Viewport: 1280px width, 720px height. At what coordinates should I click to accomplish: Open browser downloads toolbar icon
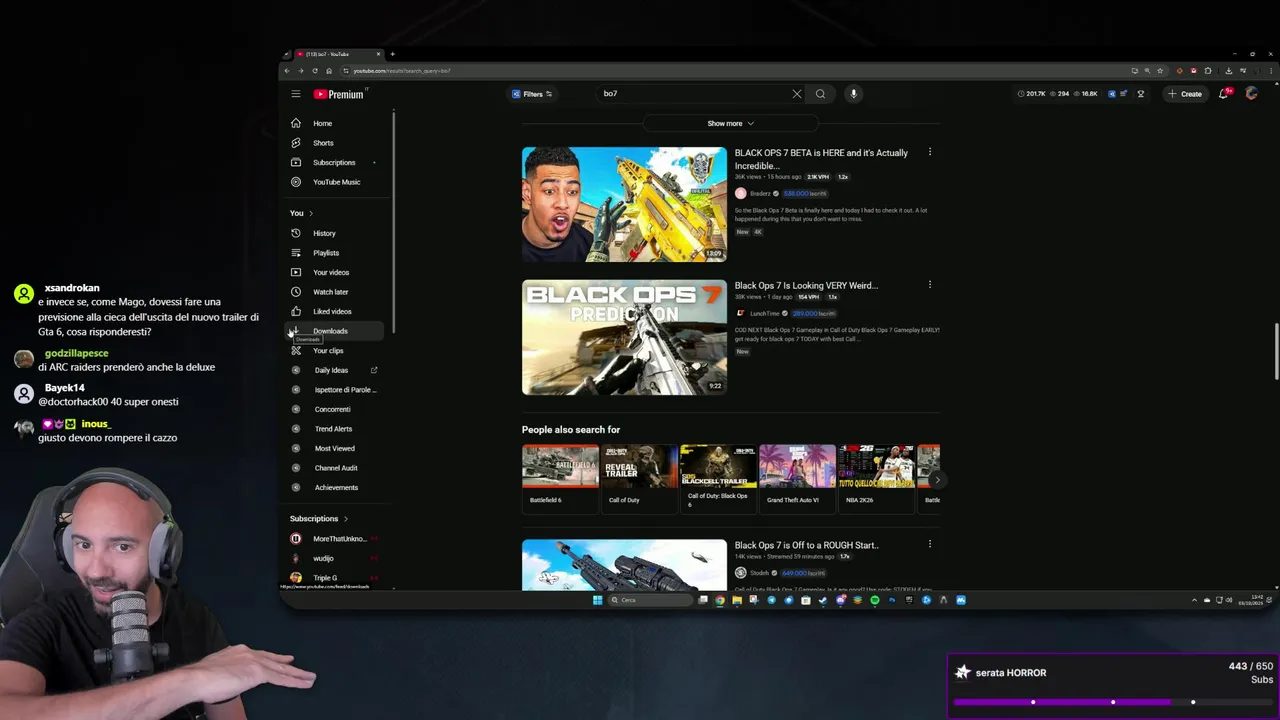tap(1228, 71)
